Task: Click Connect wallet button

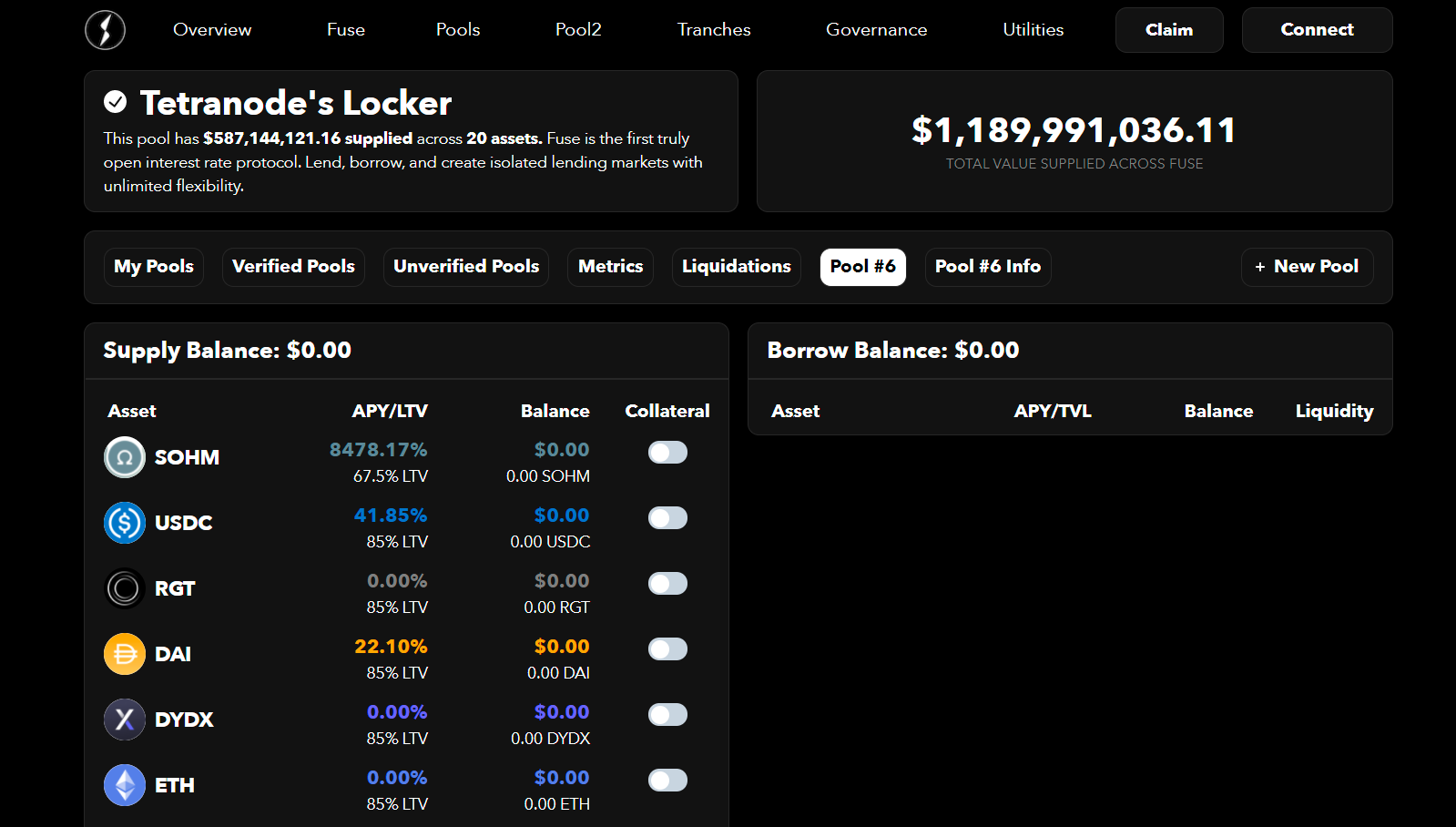Action: coord(1318,30)
